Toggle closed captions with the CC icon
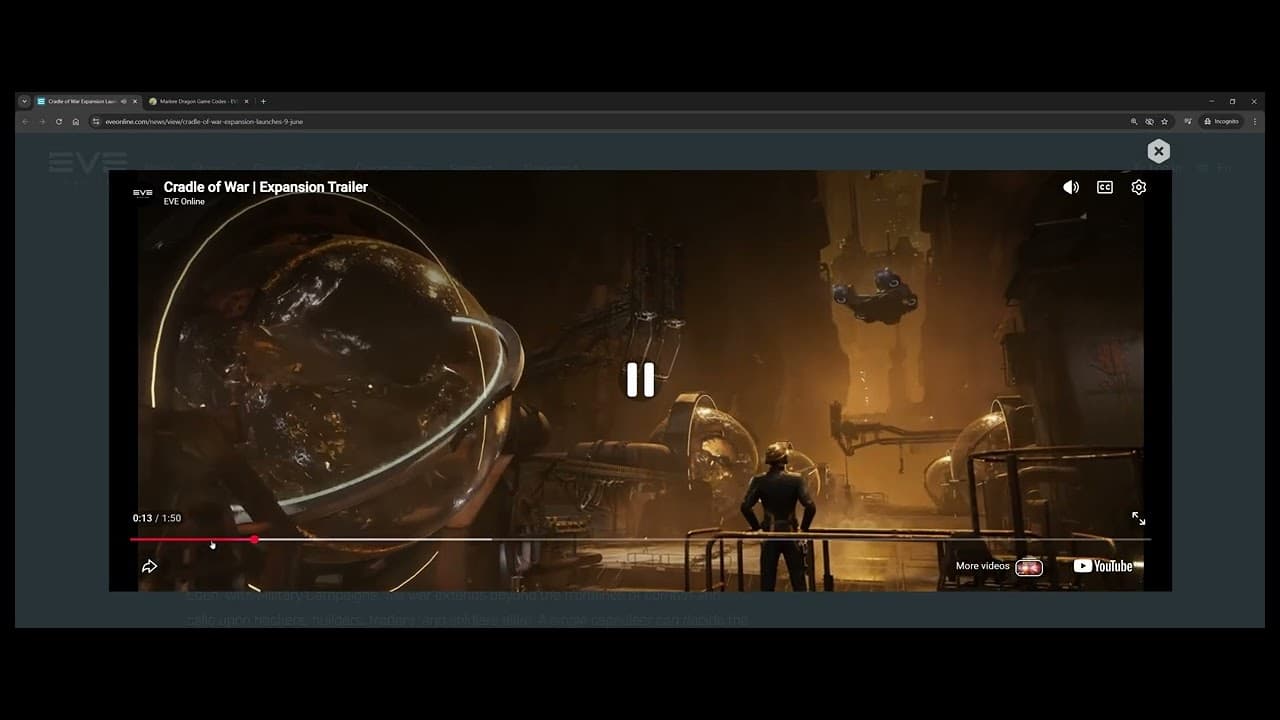 [1105, 187]
